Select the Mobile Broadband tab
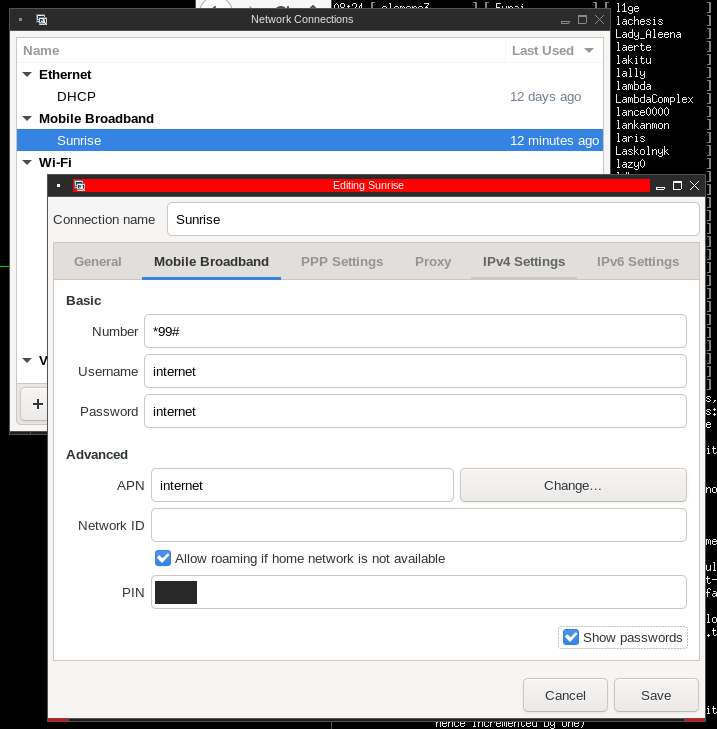Image resolution: width=717 pixels, height=729 pixels. (211, 262)
